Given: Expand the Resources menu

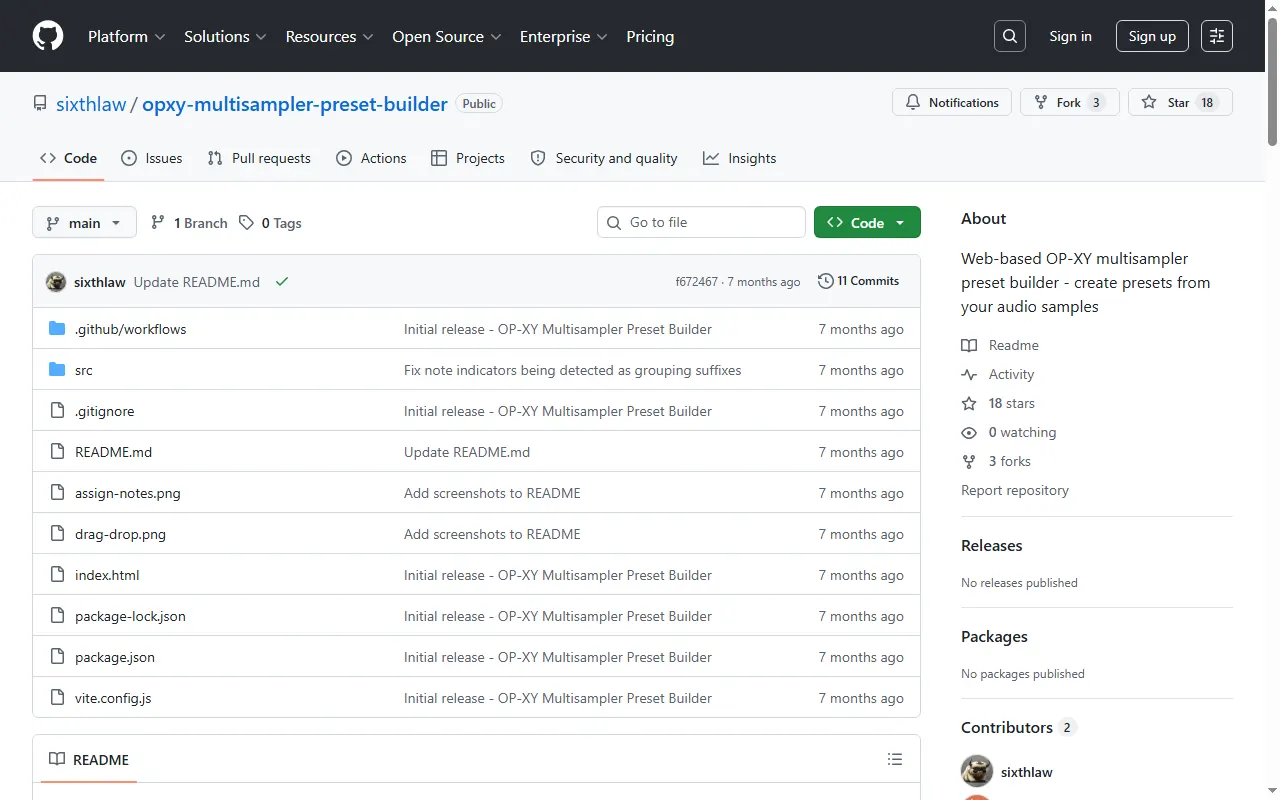Looking at the screenshot, I should [329, 36].
